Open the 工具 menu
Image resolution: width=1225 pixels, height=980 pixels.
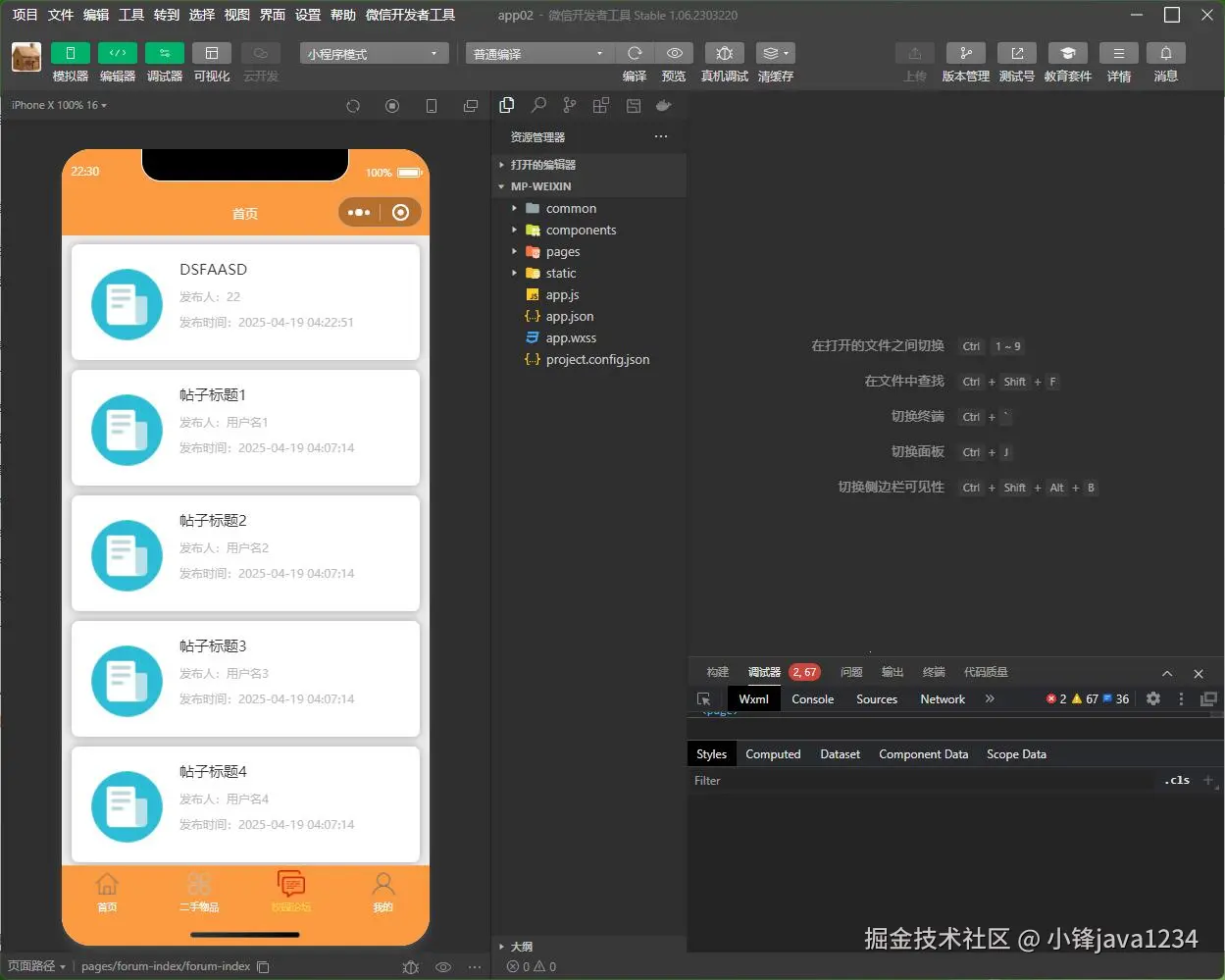click(131, 15)
